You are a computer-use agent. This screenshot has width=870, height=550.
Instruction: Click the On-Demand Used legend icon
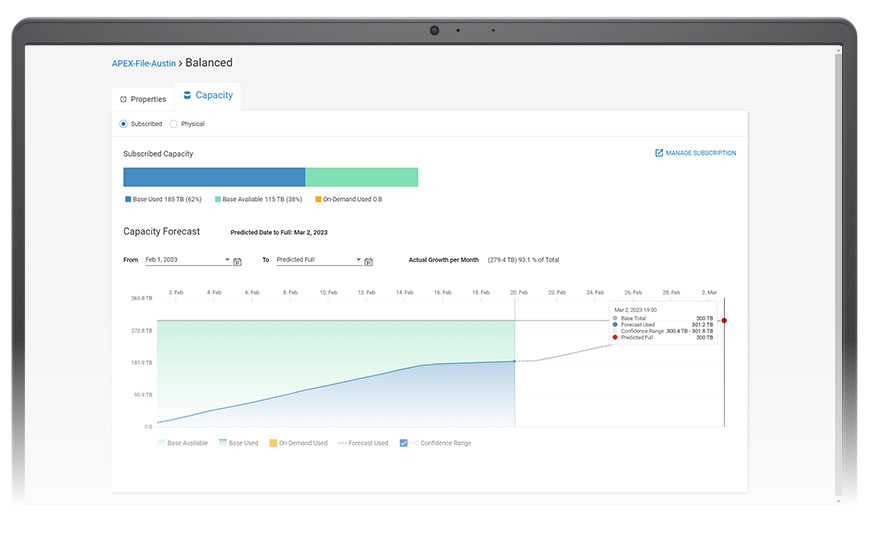[x=273, y=443]
